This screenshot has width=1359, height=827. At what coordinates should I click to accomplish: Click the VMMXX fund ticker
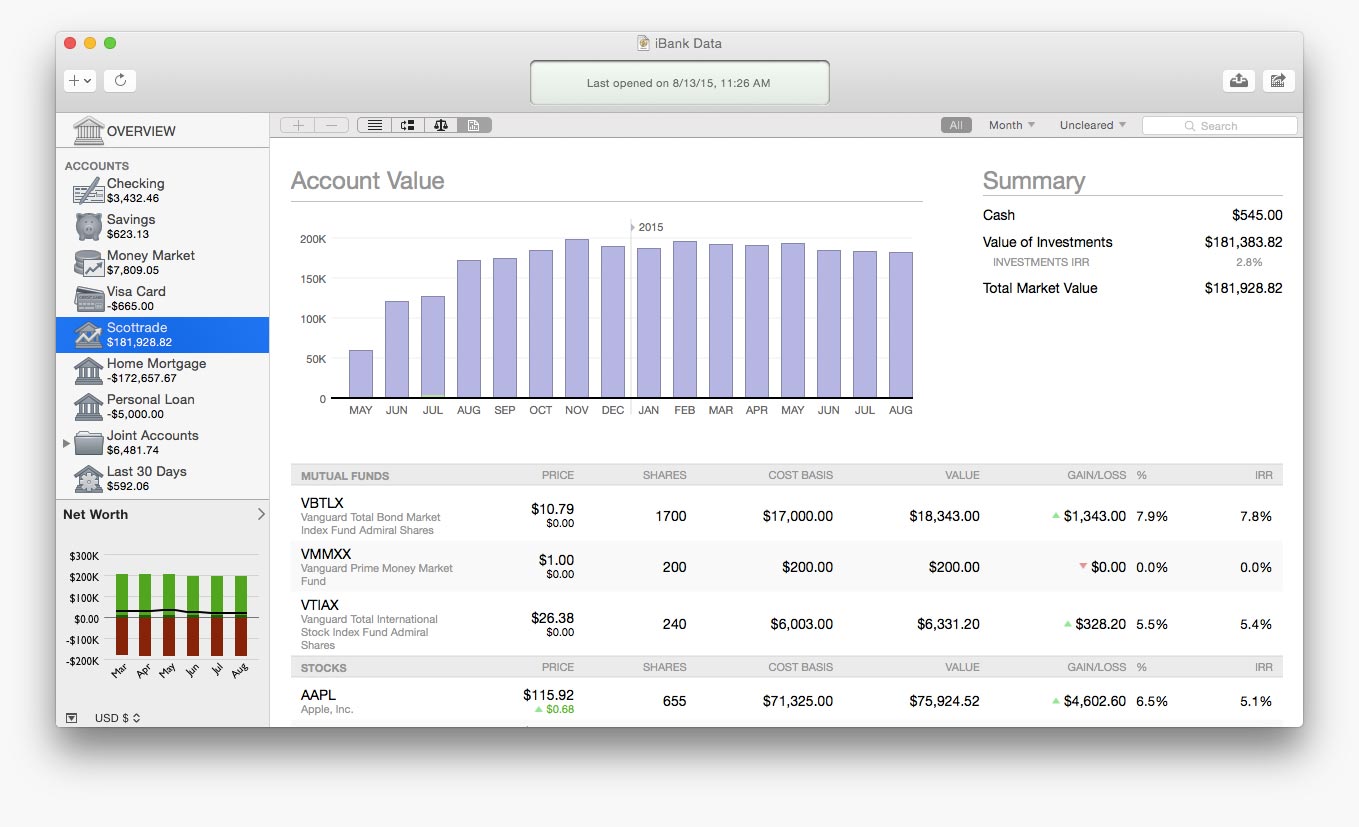pyautogui.click(x=326, y=554)
